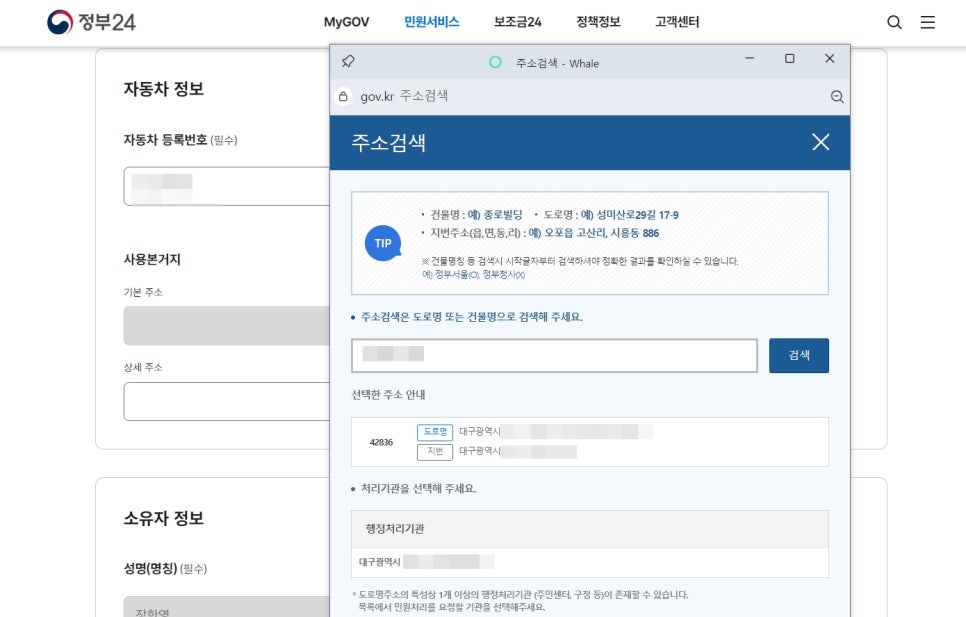
Task: Select the 지번 address badge
Action: 435,452
